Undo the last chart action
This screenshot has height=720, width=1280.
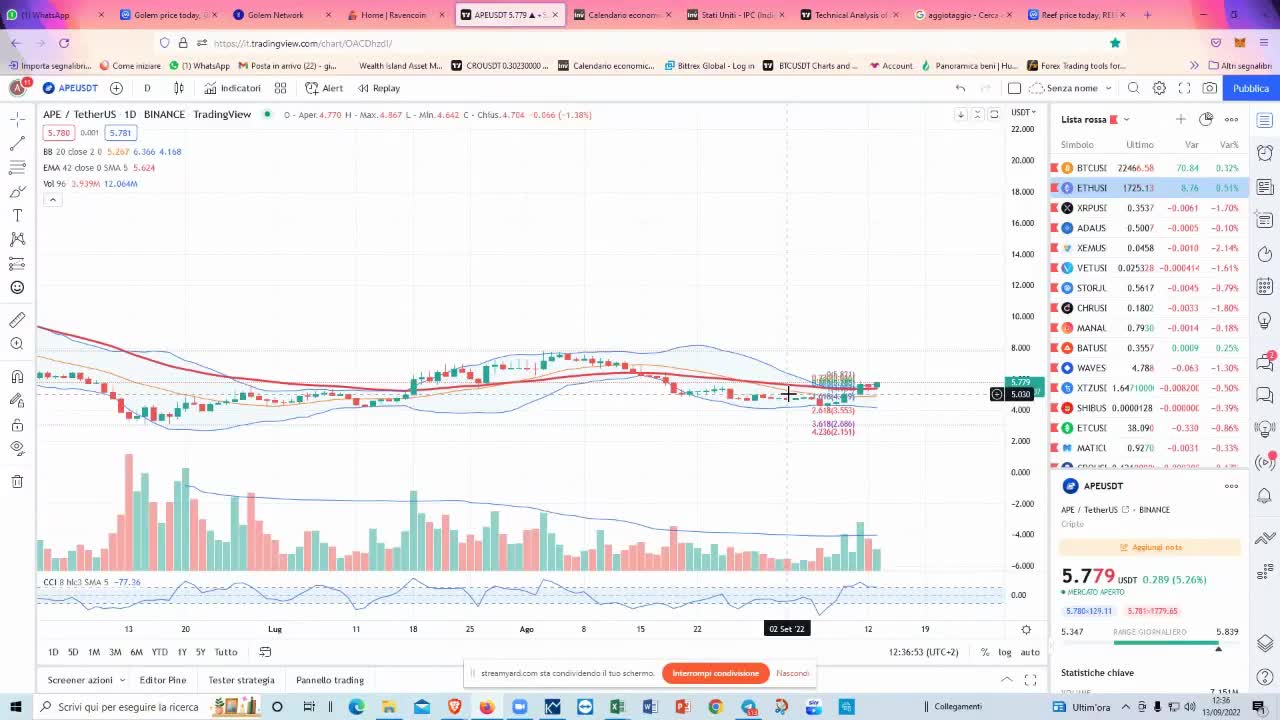point(960,88)
